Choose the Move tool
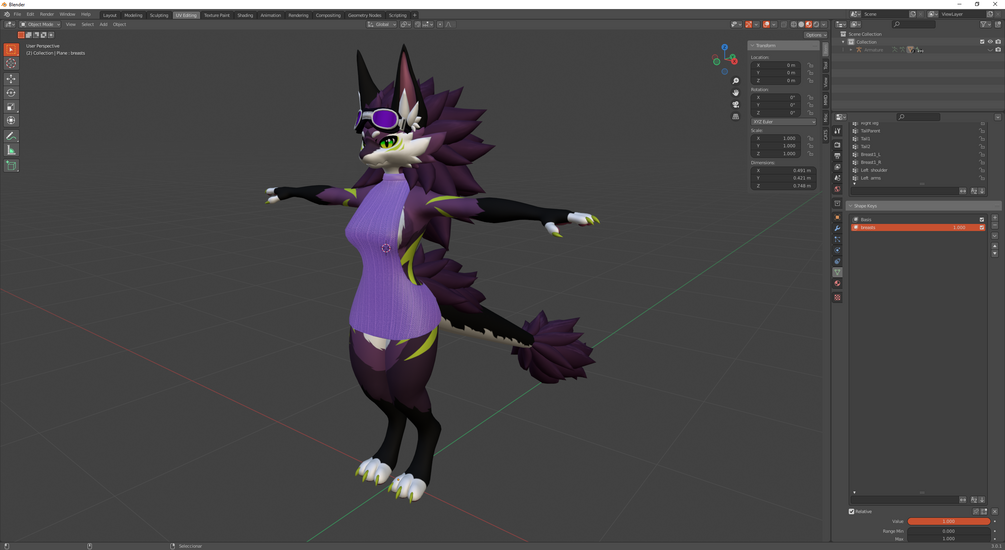The width and height of the screenshot is (1005, 550). [11, 79]
